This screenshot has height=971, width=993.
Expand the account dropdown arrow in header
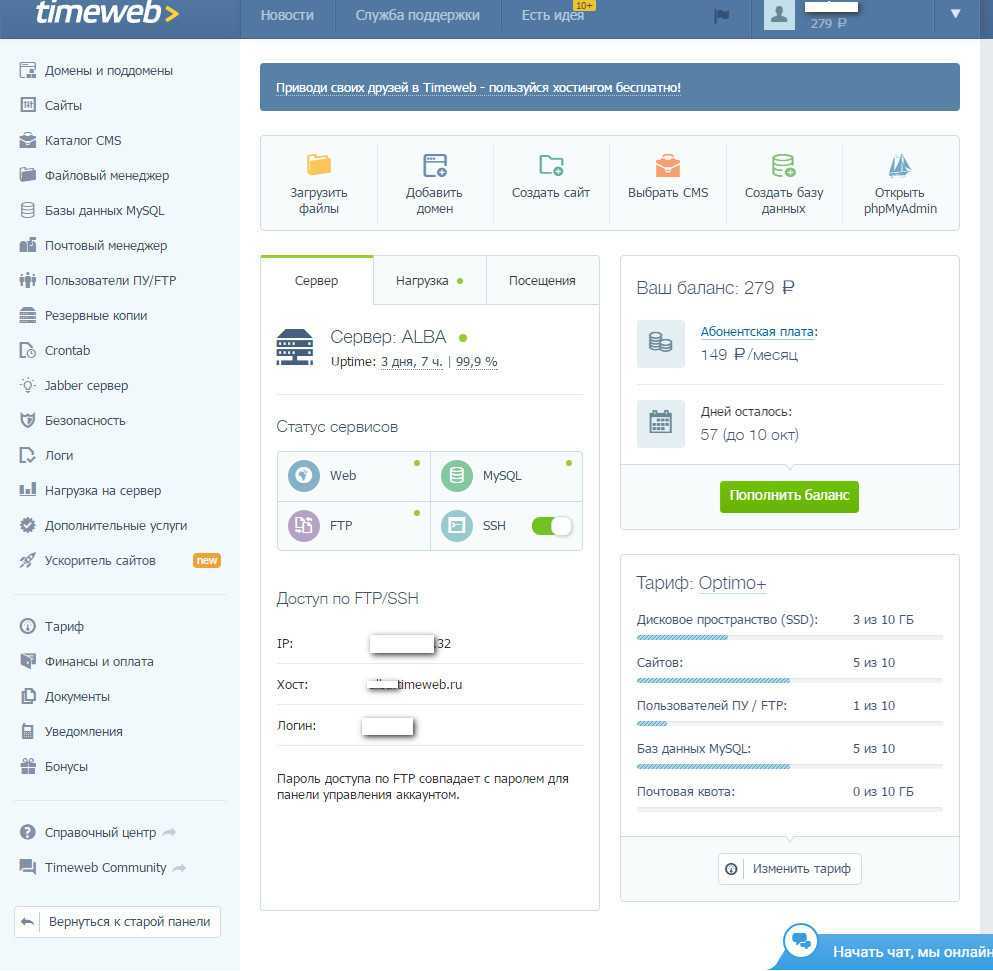pos(955,14)
